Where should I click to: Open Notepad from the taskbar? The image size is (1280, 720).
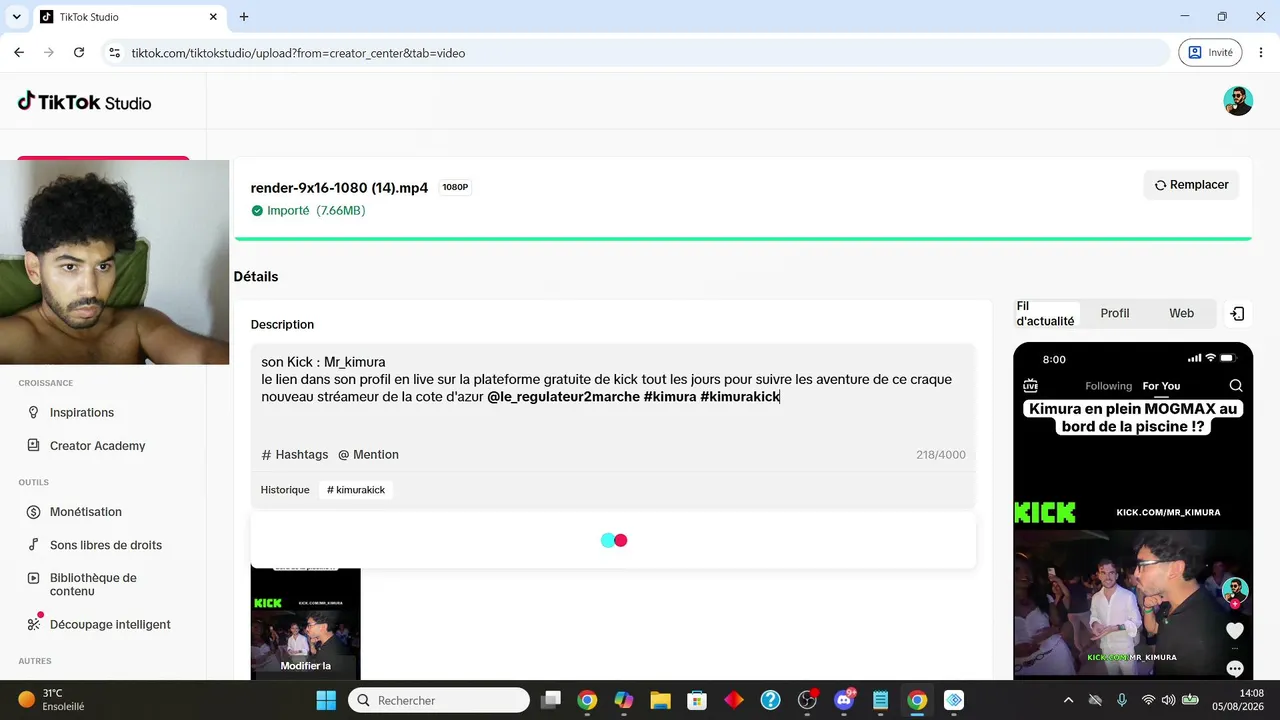(880, 700)
